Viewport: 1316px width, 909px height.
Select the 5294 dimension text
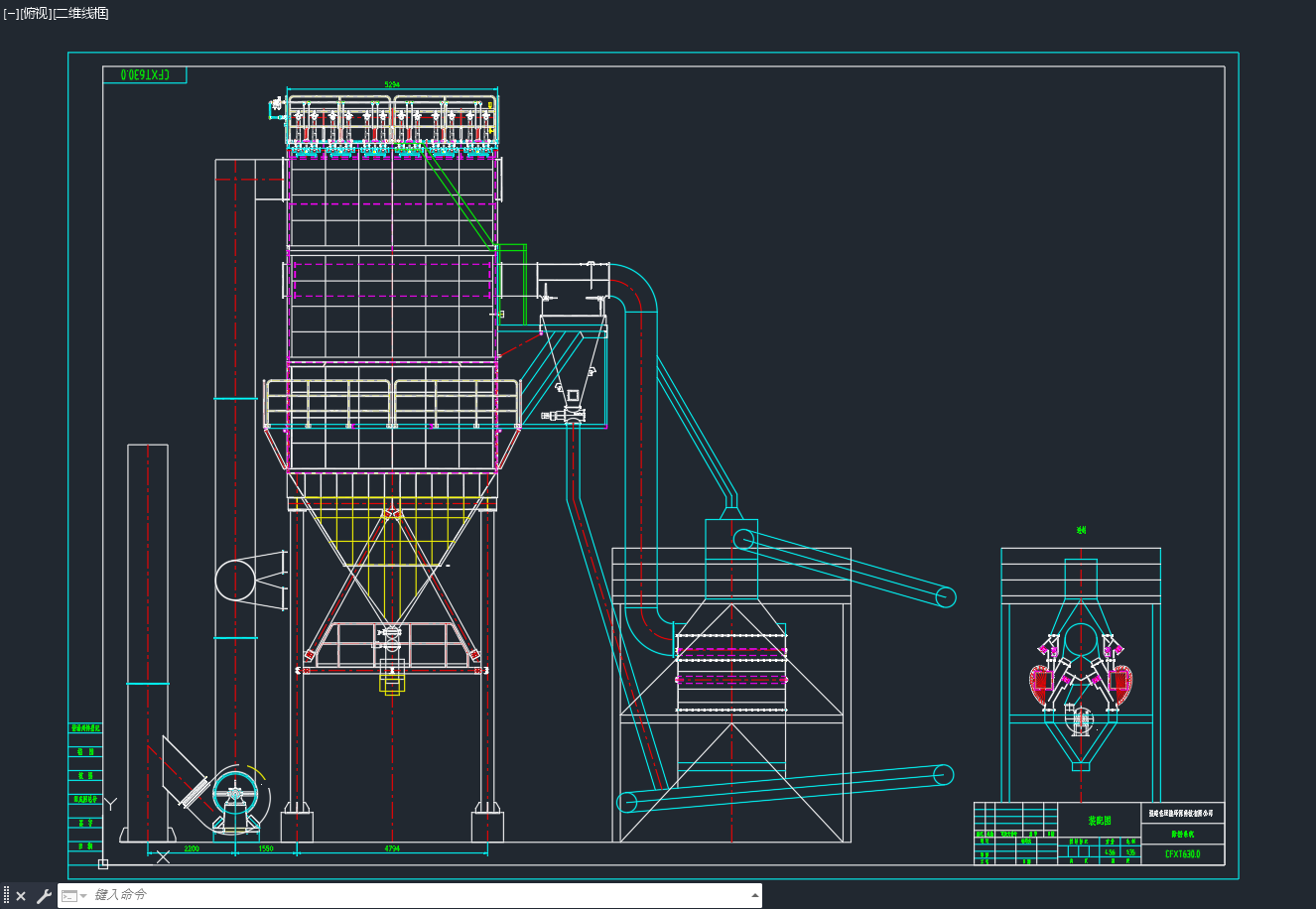coord(392,85)
